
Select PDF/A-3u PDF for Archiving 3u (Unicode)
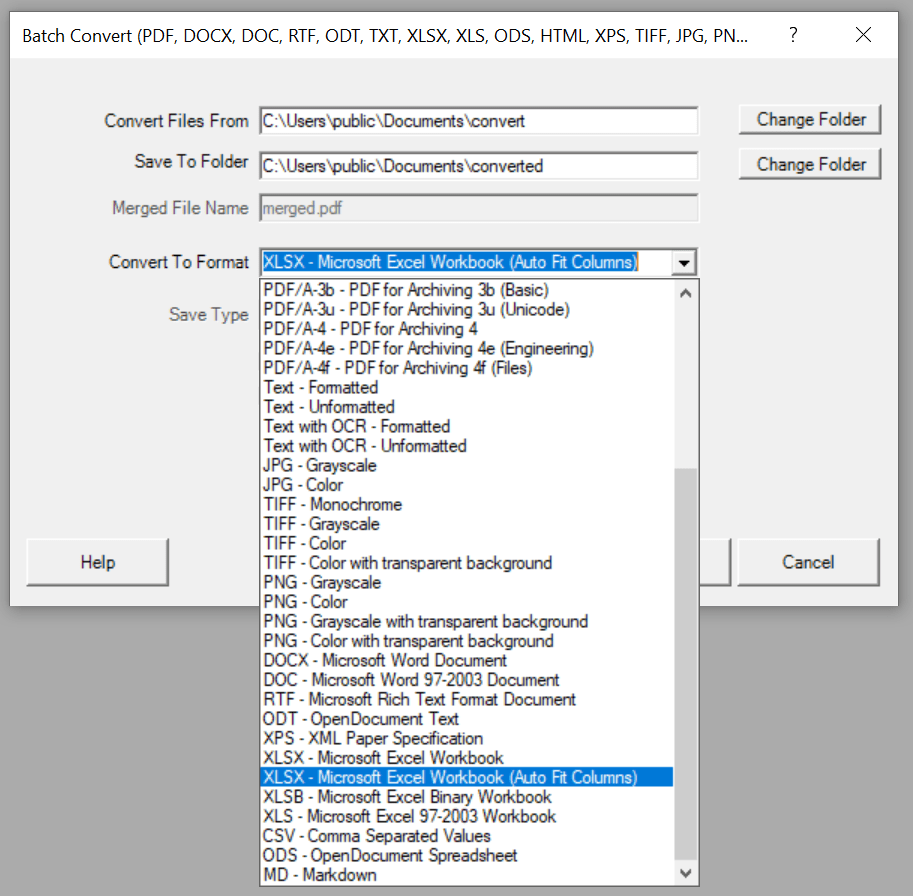coord(466,309)
